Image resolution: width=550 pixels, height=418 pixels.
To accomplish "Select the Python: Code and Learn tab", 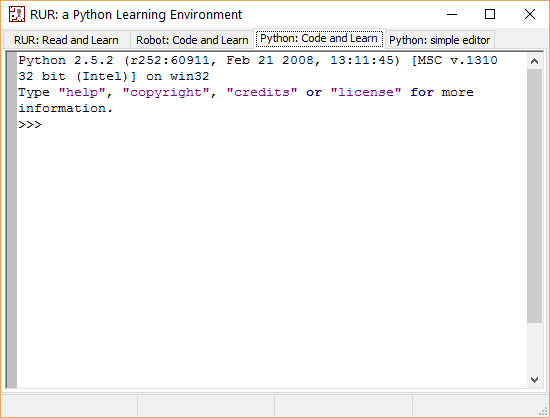I will click(319, 38).
